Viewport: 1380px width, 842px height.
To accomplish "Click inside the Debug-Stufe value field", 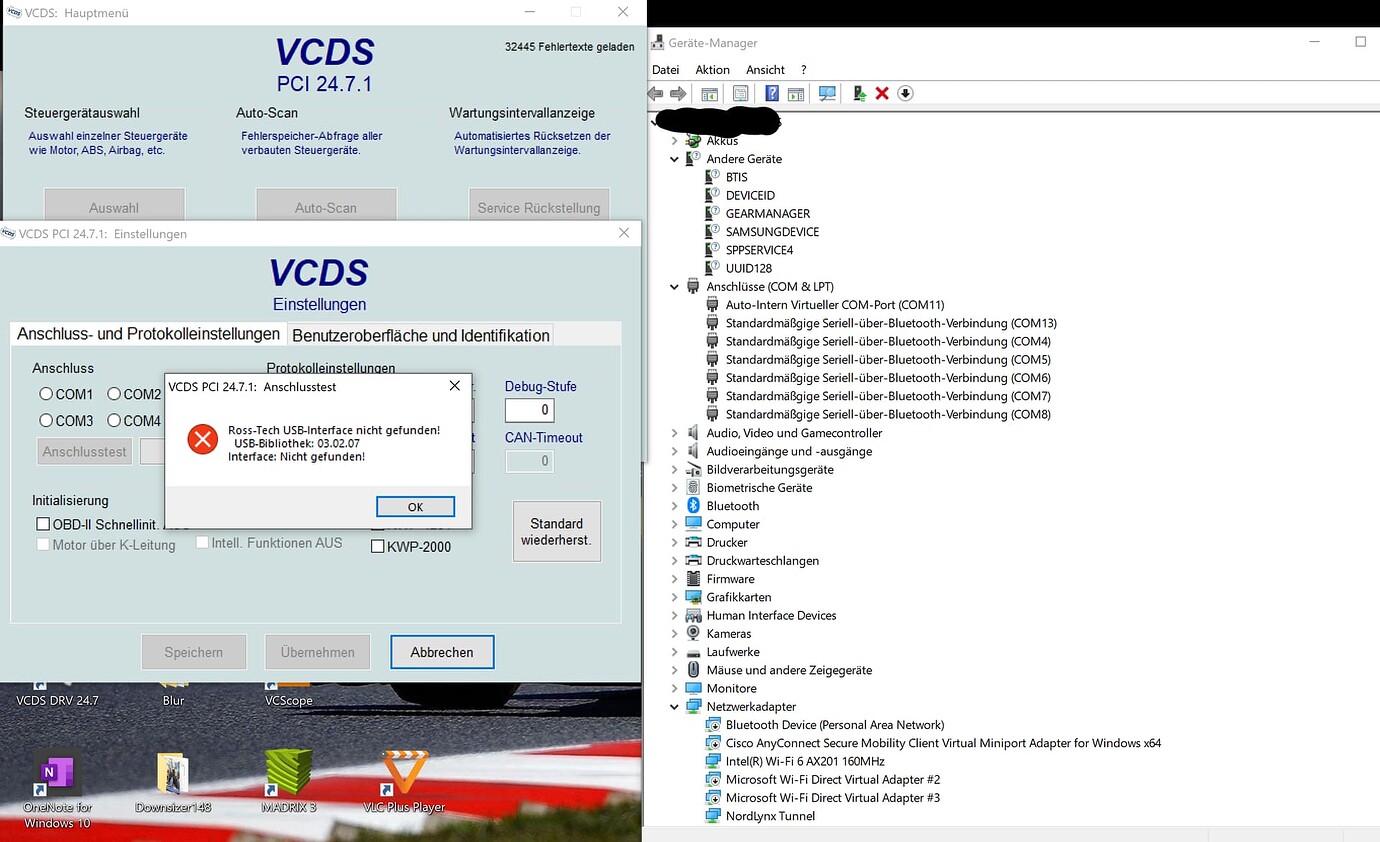I will click(529, 410).
